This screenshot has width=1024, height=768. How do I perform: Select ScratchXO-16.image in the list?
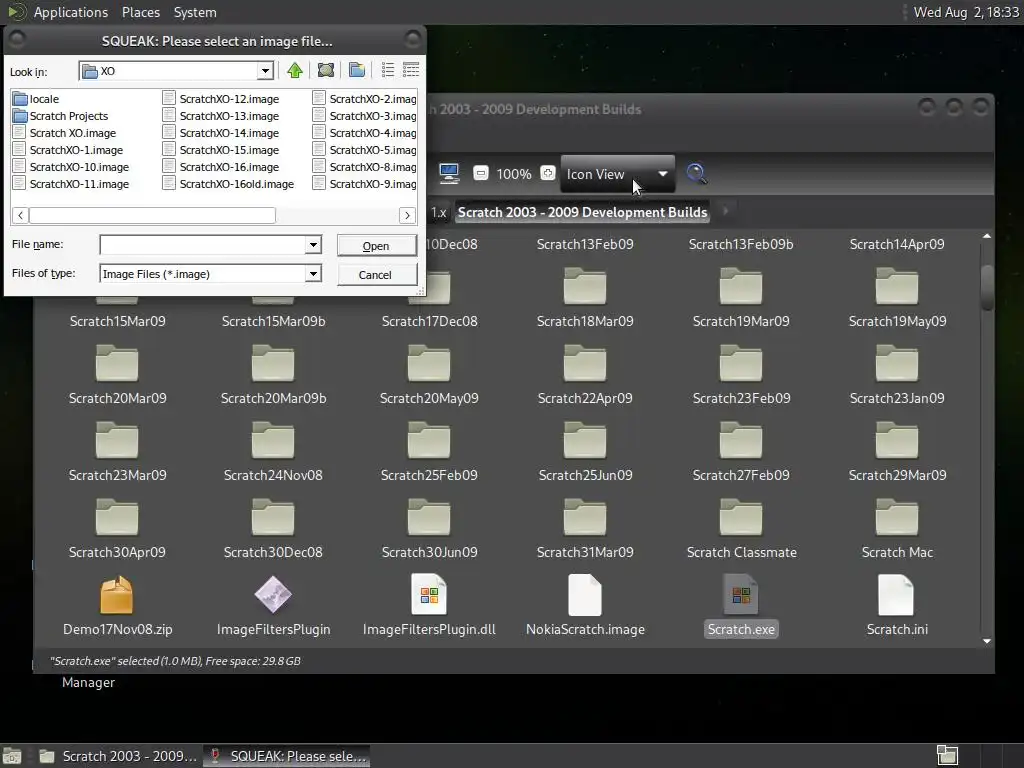(221, 167)
